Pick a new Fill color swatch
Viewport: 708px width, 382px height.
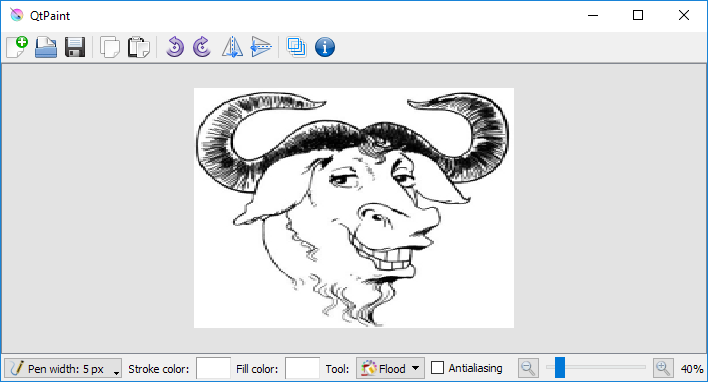click(303, 368)
